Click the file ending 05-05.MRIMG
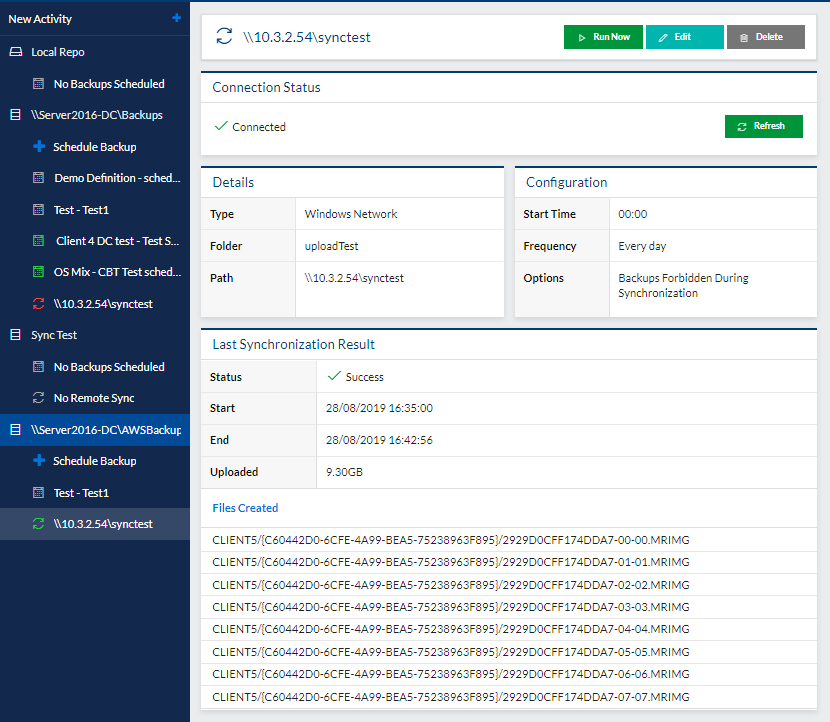 (450, 652)
